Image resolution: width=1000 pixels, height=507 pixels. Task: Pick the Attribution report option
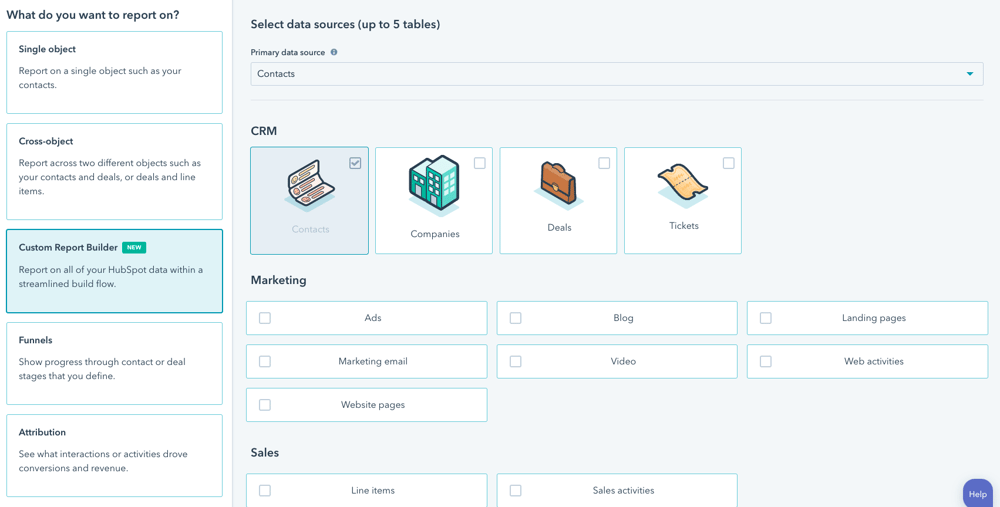point(115,455)
